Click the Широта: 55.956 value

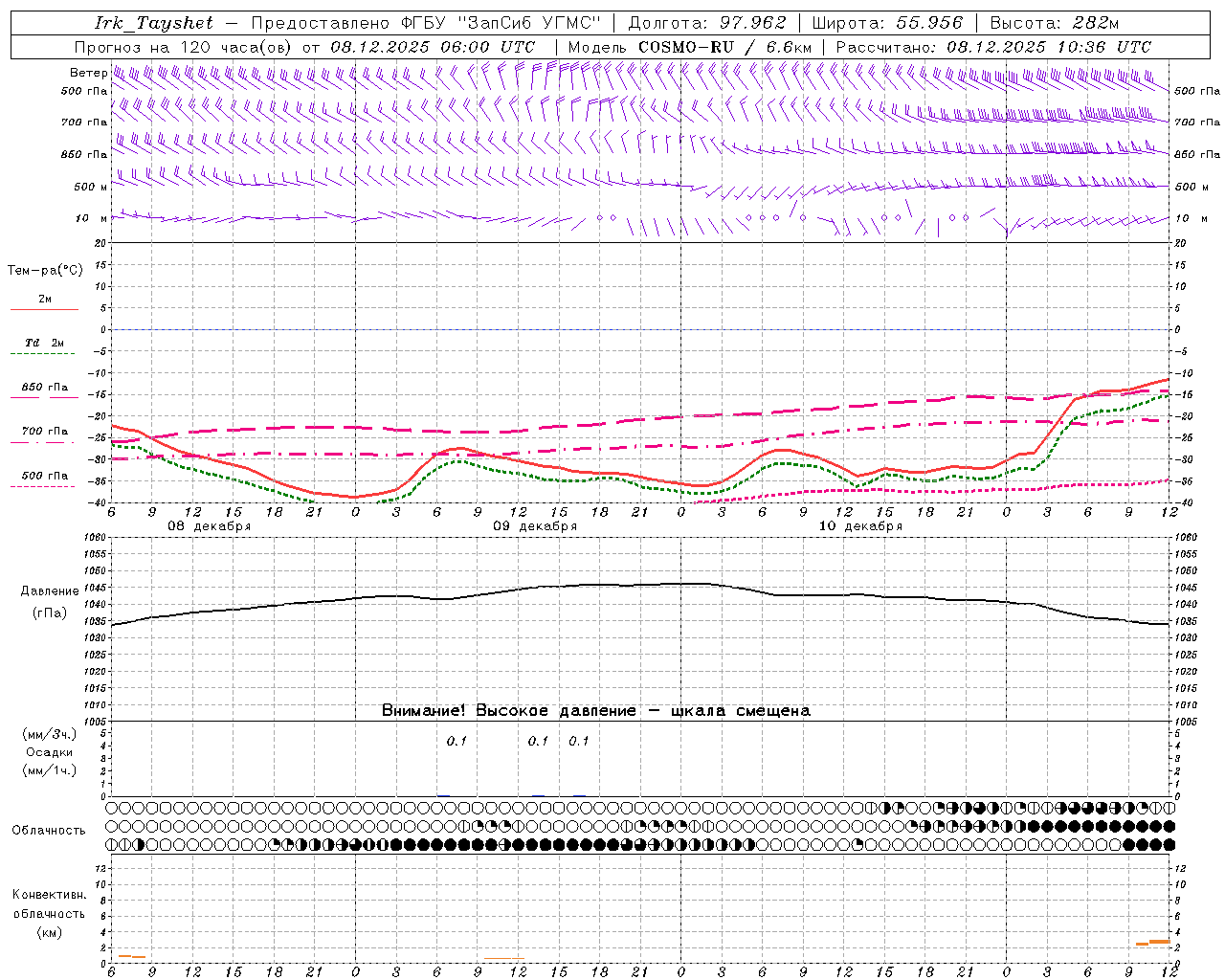coord(886,23)
